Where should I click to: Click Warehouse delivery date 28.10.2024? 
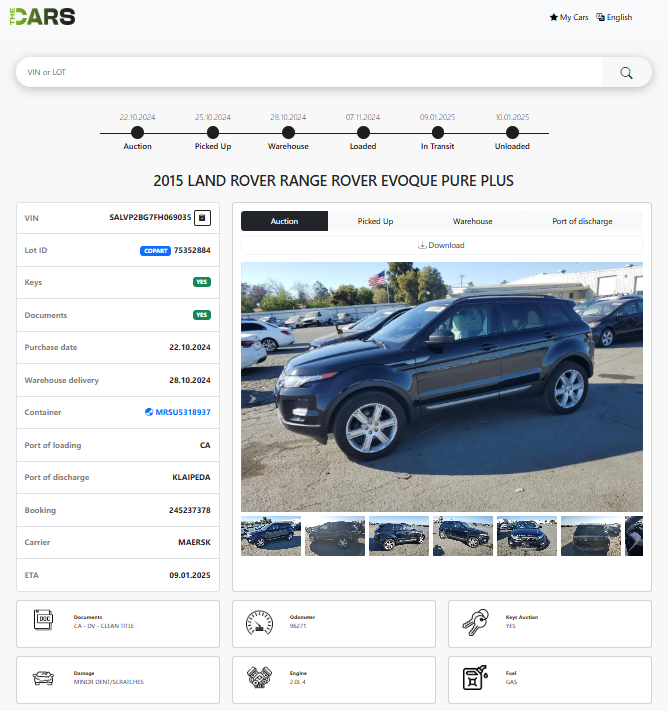tap(190, 380)
